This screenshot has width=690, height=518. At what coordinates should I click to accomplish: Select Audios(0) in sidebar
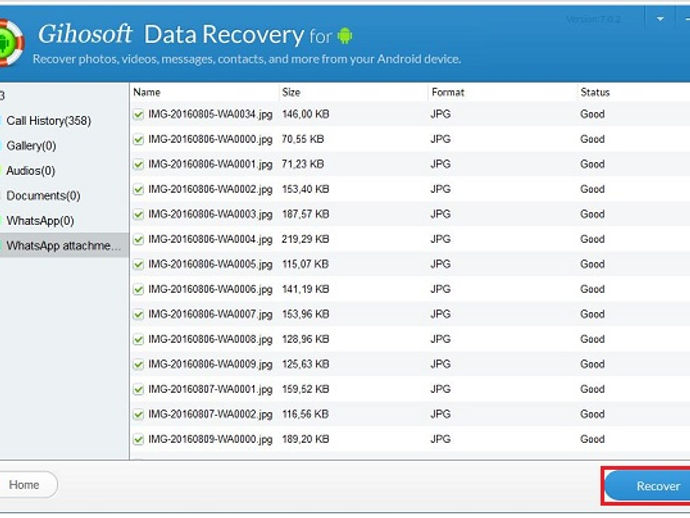click(x=30, y=171)
